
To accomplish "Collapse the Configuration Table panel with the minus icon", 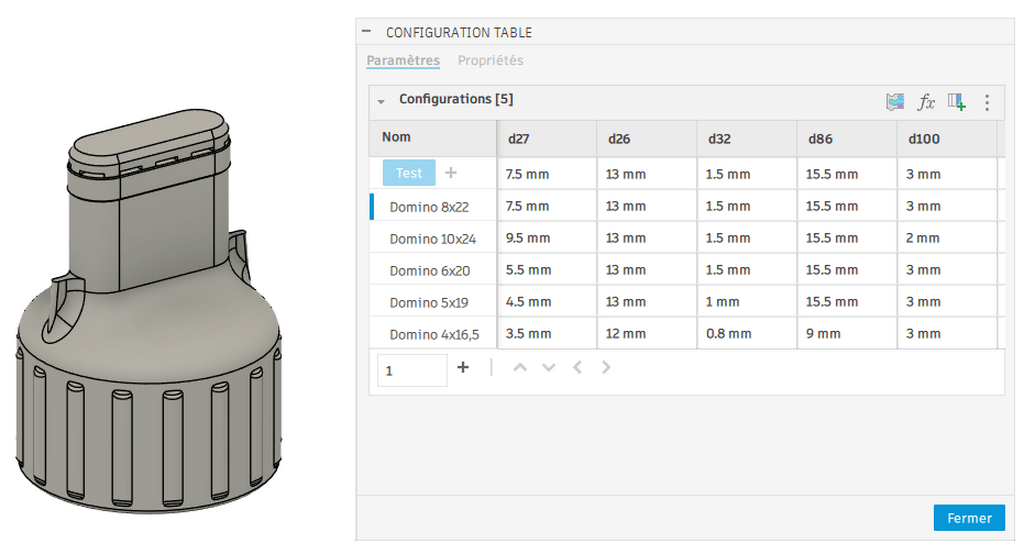I will [x=366, y=31].
